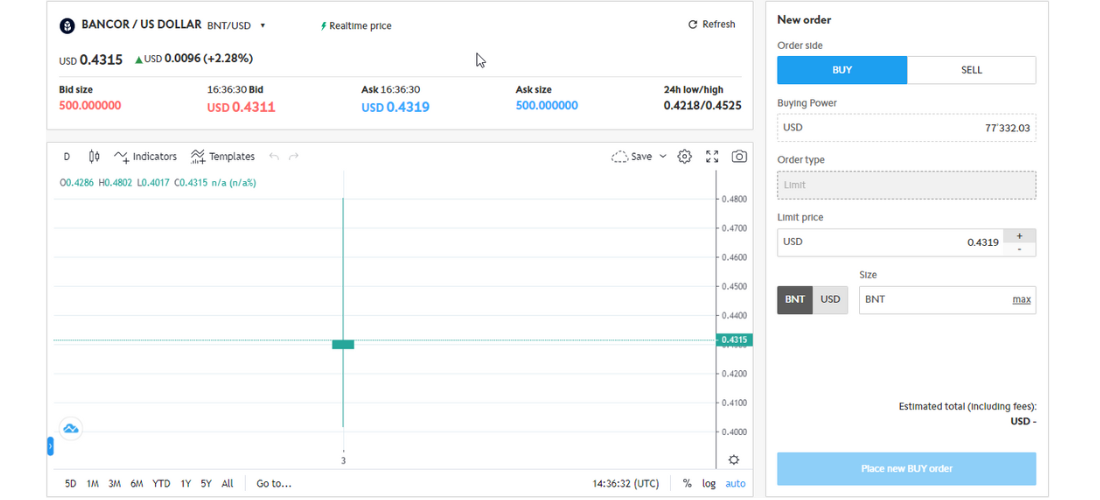This screenshot has width=1100, height=500.
Task: Click the Bancor coin logo icon
Action: coord(67,25)
